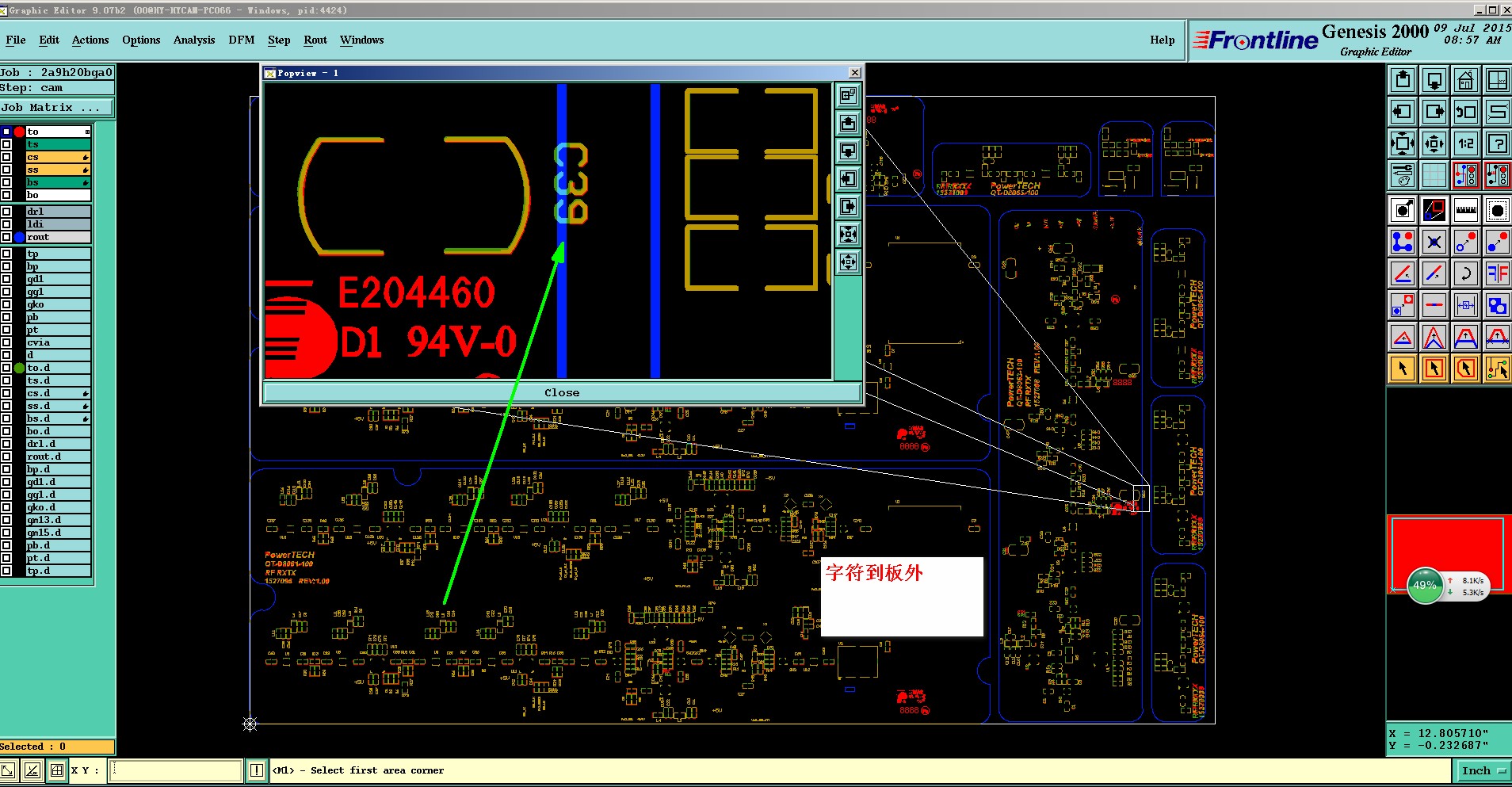The height and width of the screenshot is (787, 1512).
Task: Click the zoom in icon in right toolbar
Action: [1403, 143]
